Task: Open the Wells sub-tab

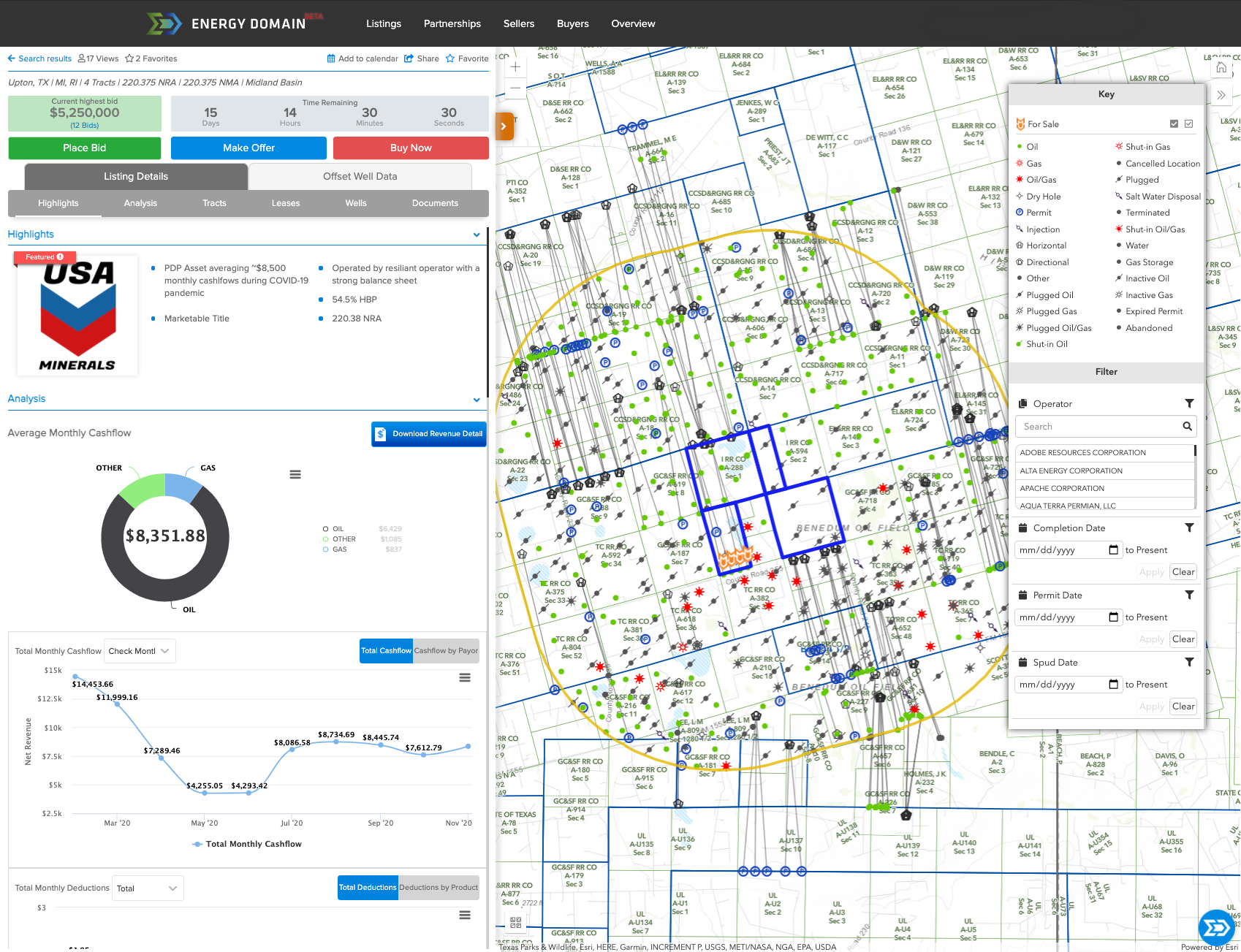Action: [356, 203]
